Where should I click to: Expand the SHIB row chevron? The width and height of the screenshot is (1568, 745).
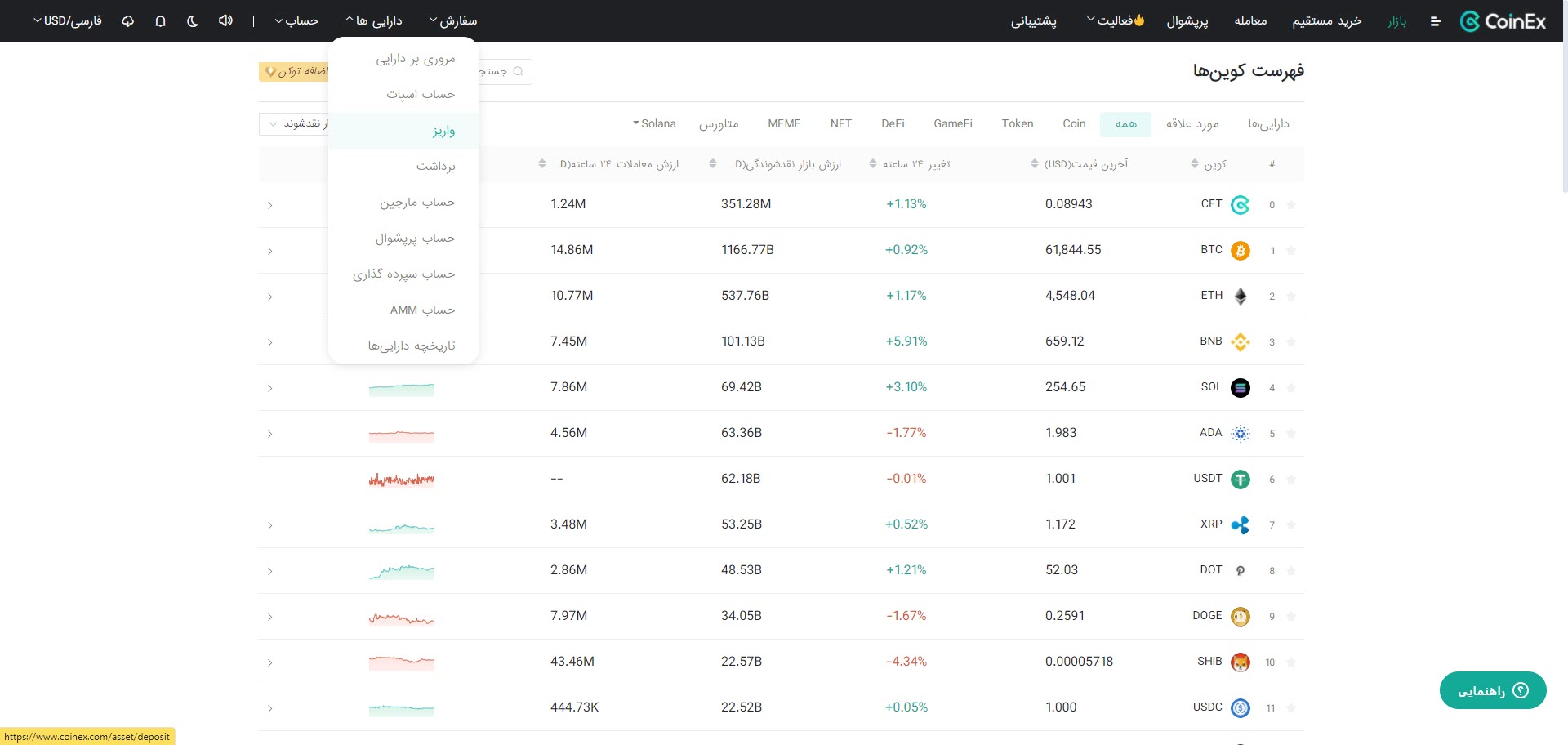269,662
